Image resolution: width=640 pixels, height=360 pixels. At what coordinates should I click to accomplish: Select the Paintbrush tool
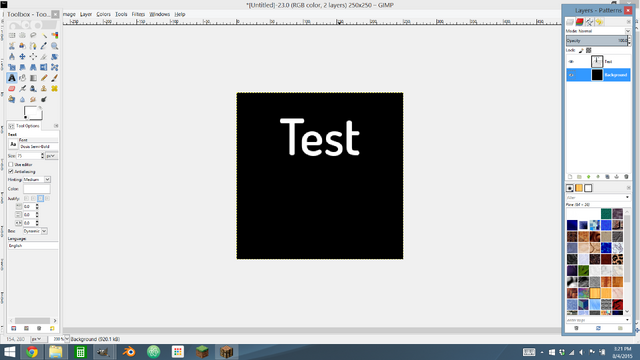point(54,78)
